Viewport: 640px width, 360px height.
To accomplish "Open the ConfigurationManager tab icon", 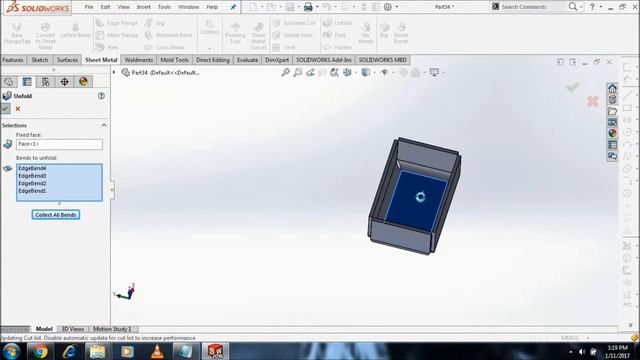I will [45, 82].
